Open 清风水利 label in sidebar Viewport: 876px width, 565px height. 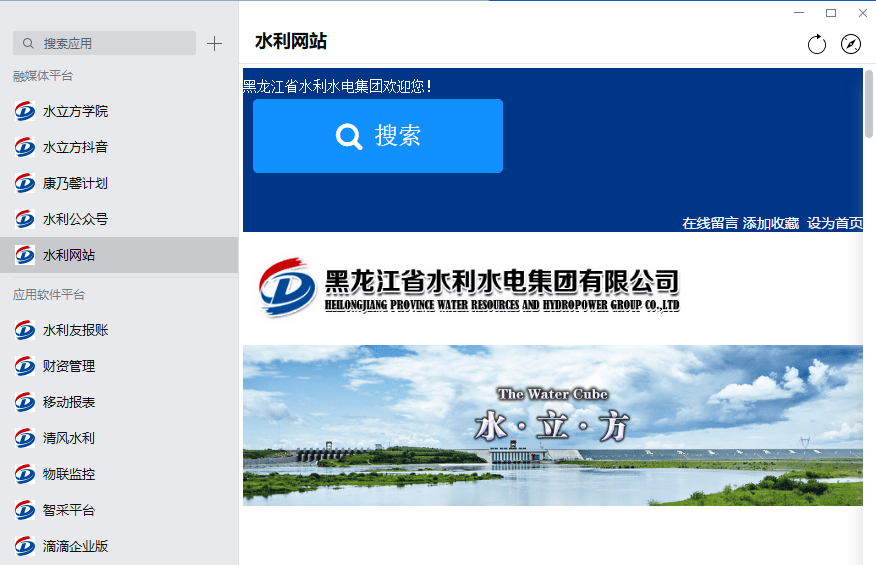pyautogui.click(x=69, y=438)
